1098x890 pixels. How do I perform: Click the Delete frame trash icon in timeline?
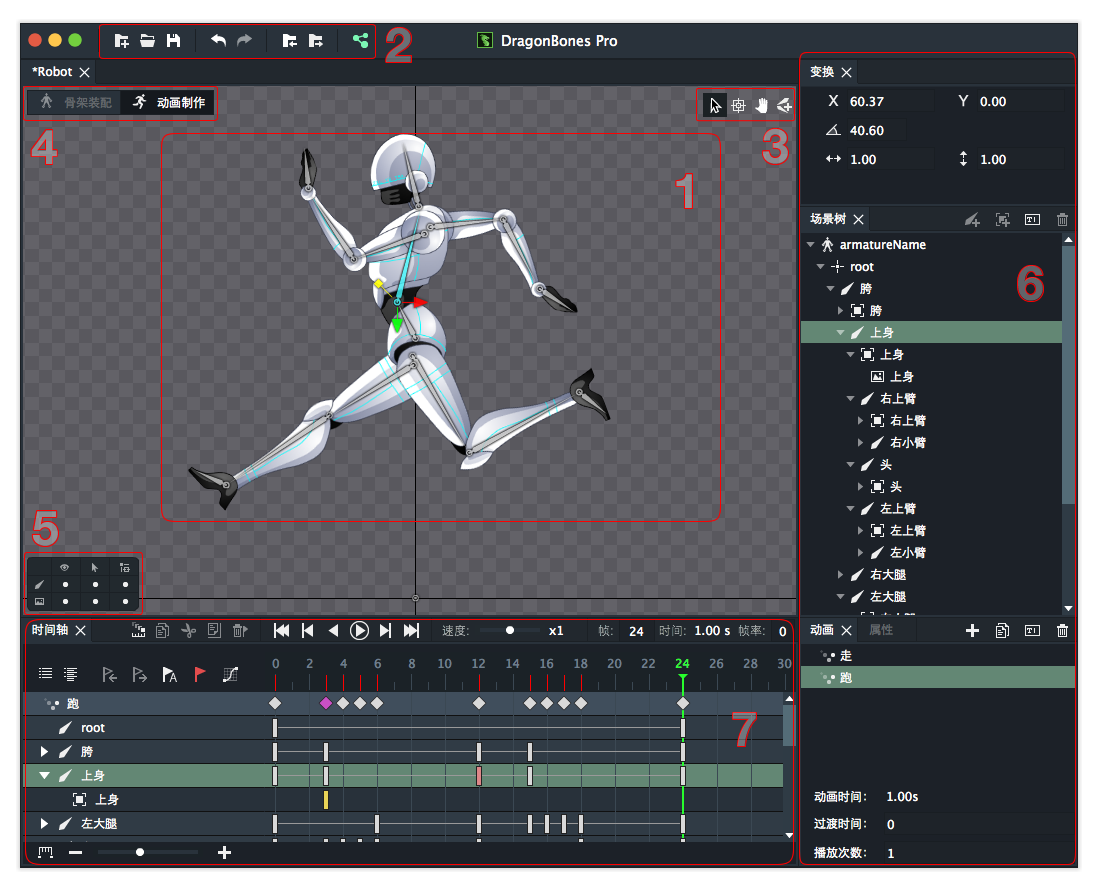pos(239,631)
